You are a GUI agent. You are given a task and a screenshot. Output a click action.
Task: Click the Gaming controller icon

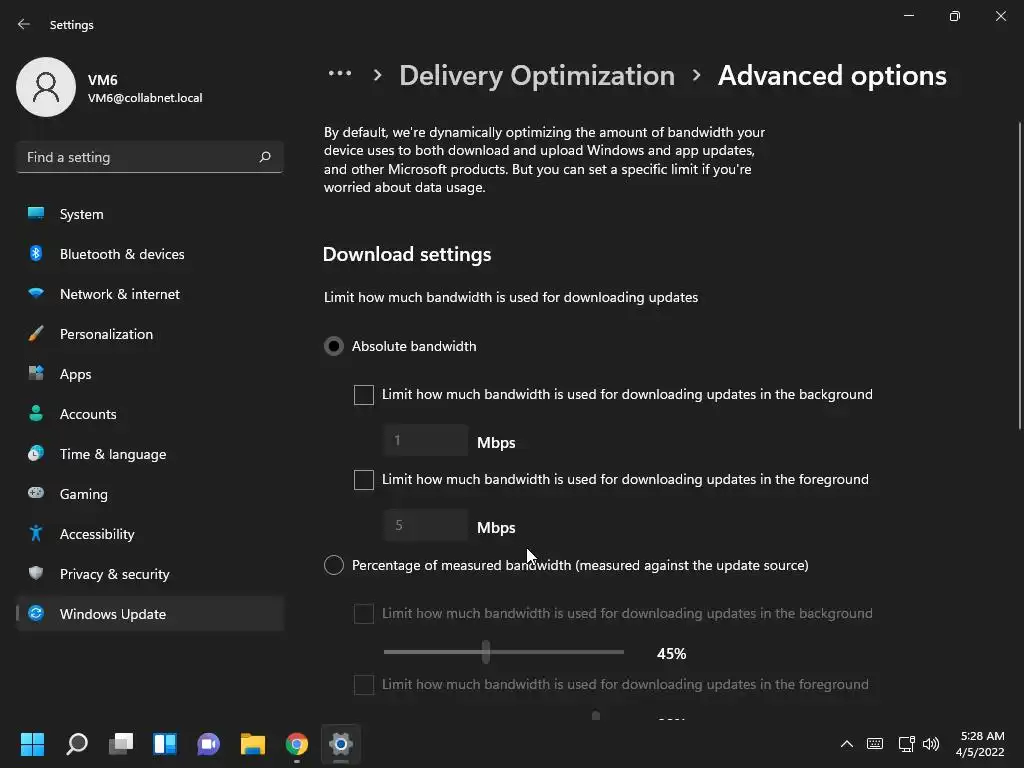click(x=36, y=493)
